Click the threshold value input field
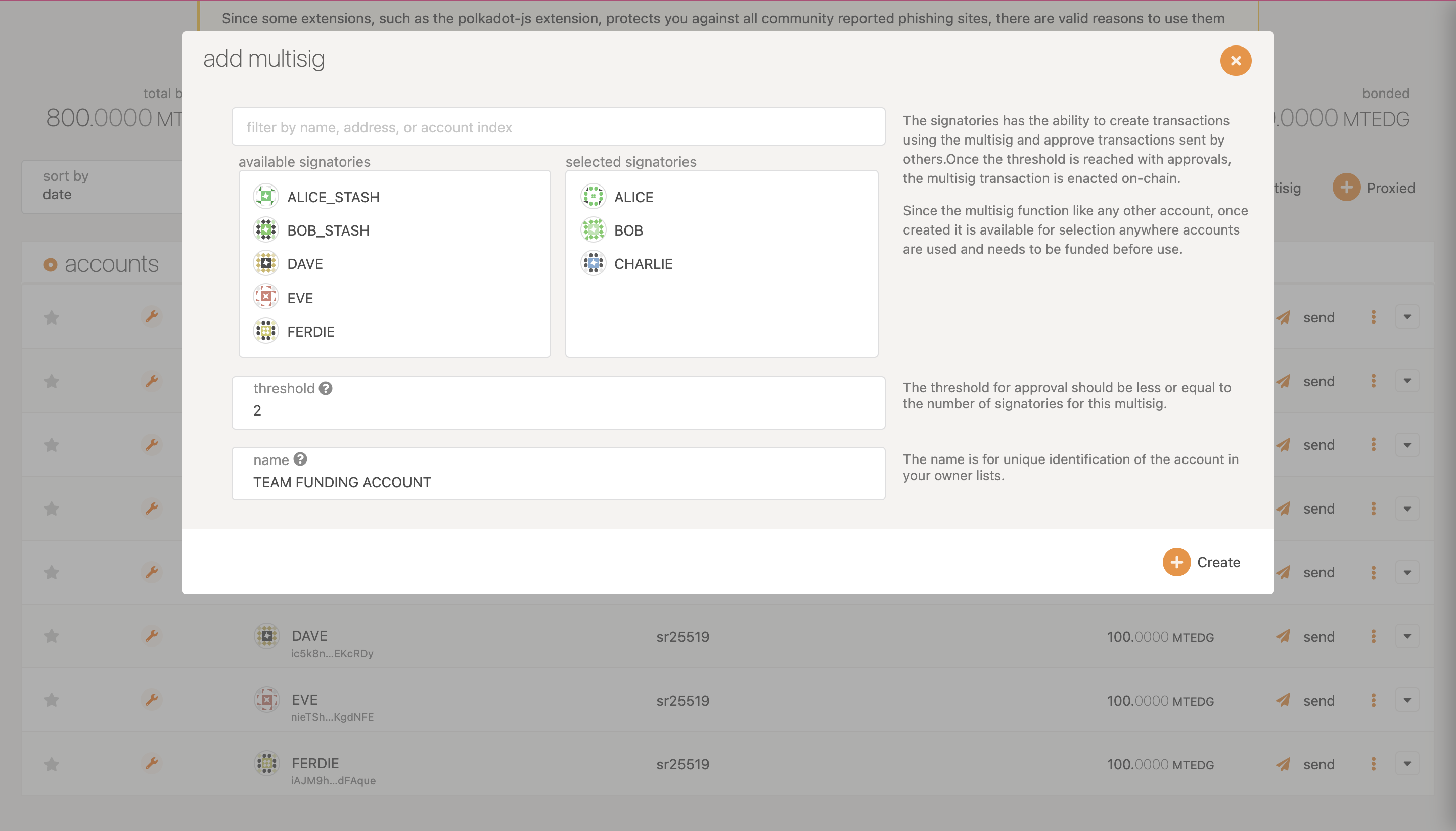 558,410
